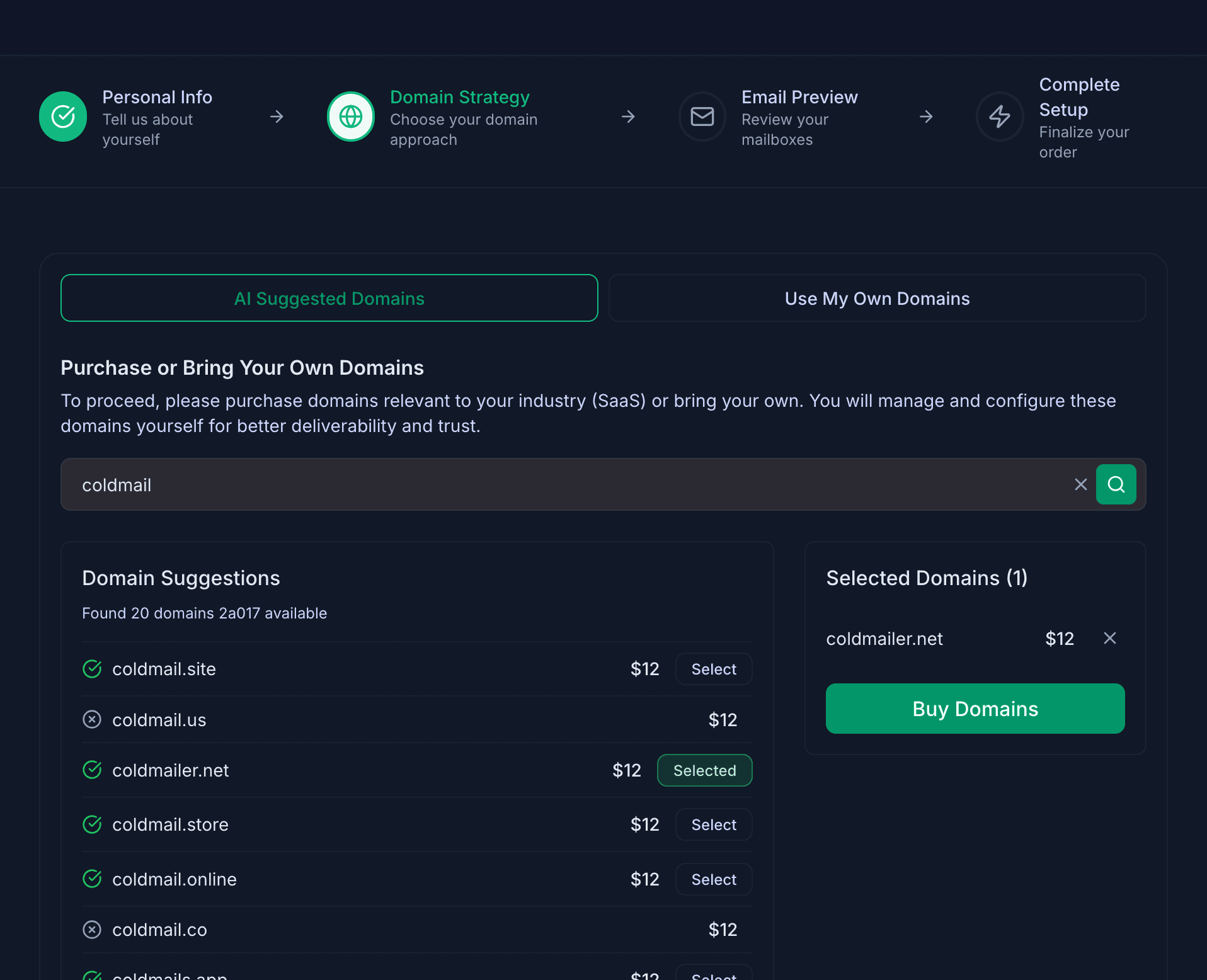Click the coldmail.us domain name
Viewport: 1207px width, 980px height.
[x=159, y=720]
